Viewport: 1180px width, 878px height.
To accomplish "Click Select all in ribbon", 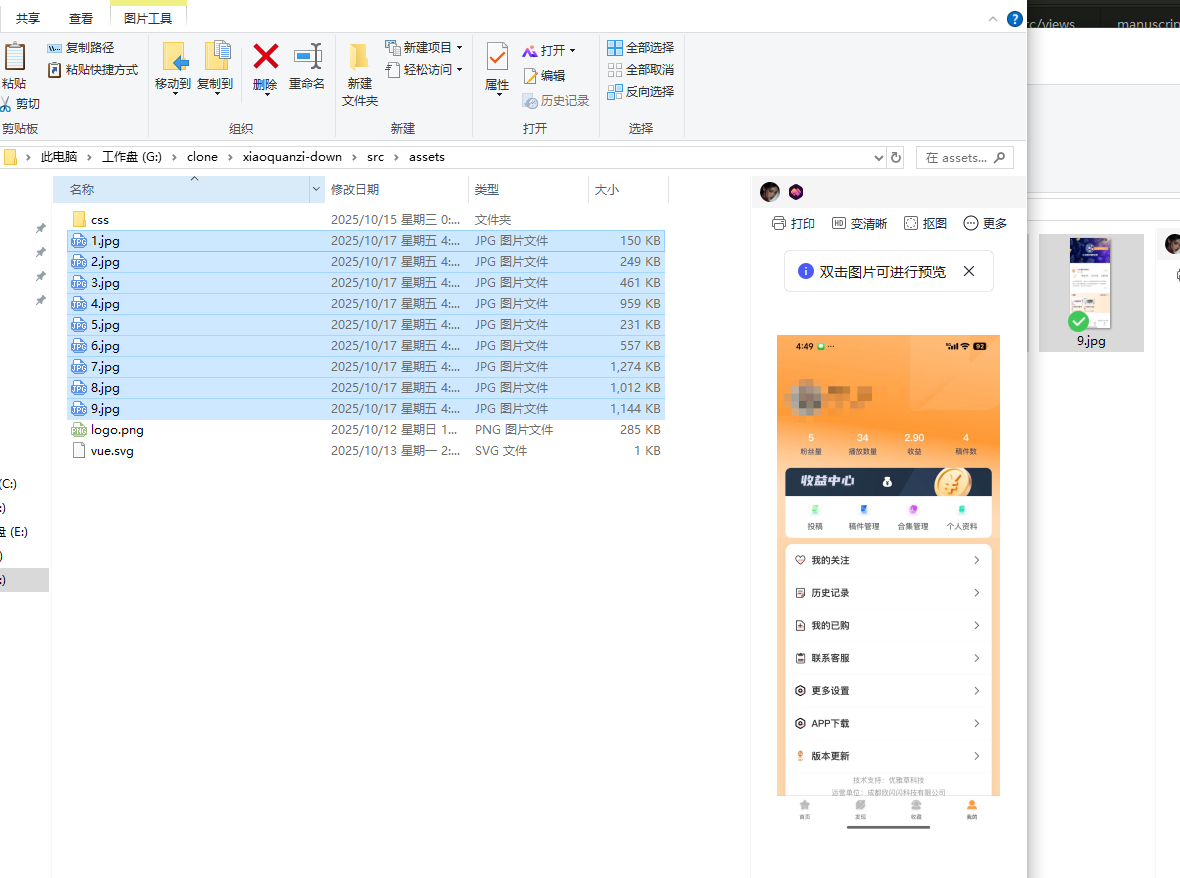I will tap(640, 47).
